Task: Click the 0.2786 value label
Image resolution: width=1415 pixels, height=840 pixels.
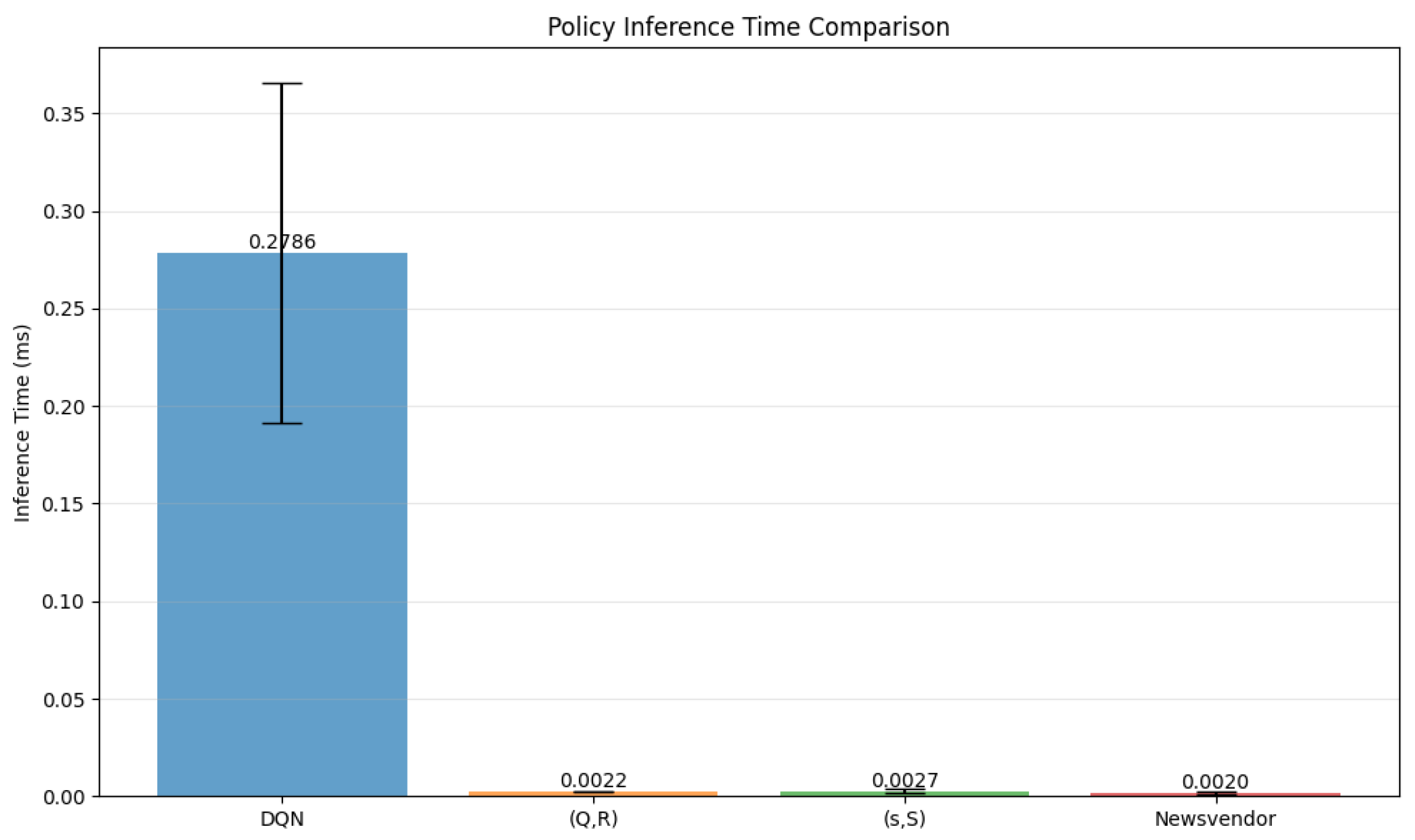Action: click(282, 242)
